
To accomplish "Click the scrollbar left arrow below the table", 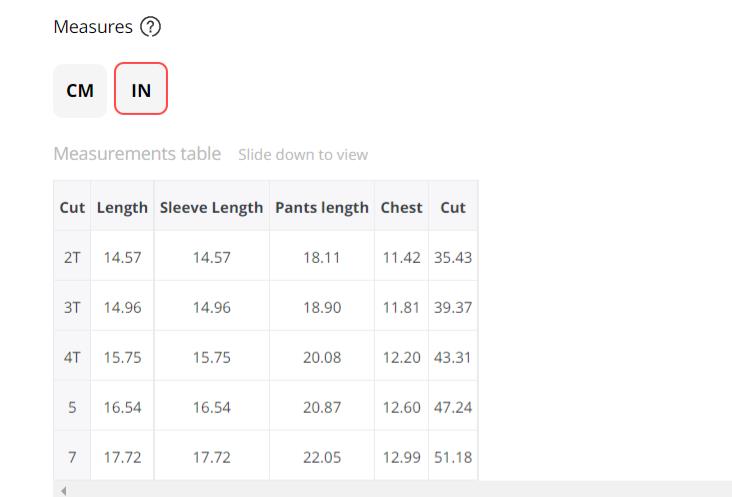I will [64, 491].
